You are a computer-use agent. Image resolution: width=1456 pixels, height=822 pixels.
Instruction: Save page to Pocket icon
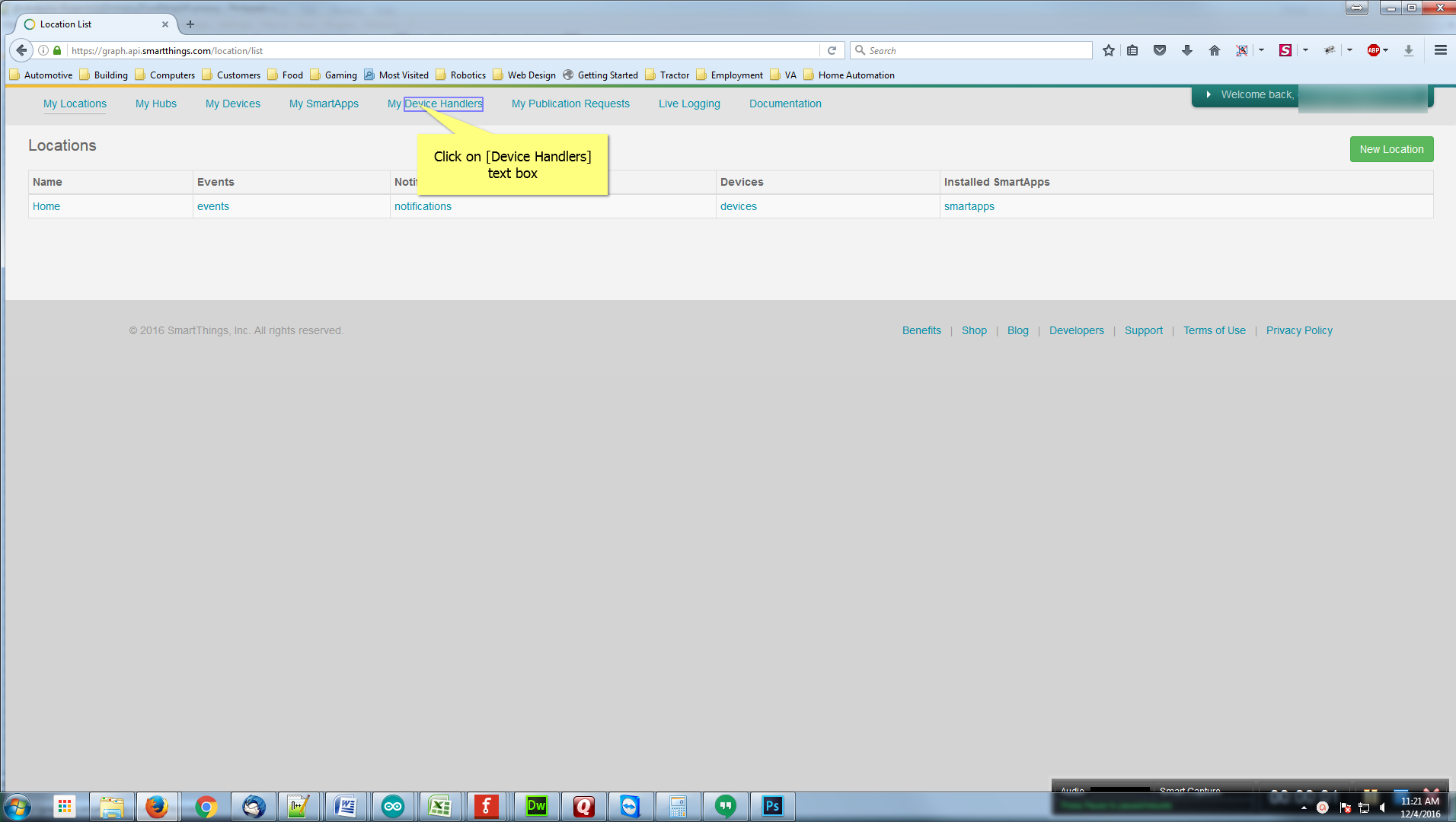1160,50
